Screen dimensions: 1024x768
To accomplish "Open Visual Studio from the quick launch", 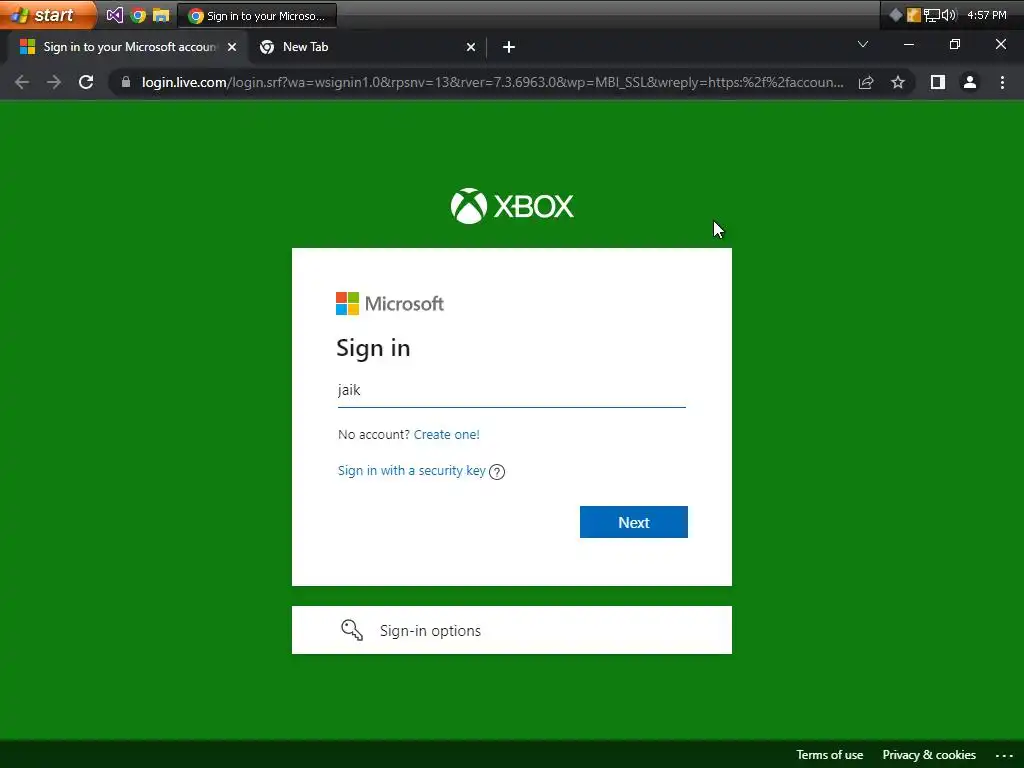I will (114, 15).
